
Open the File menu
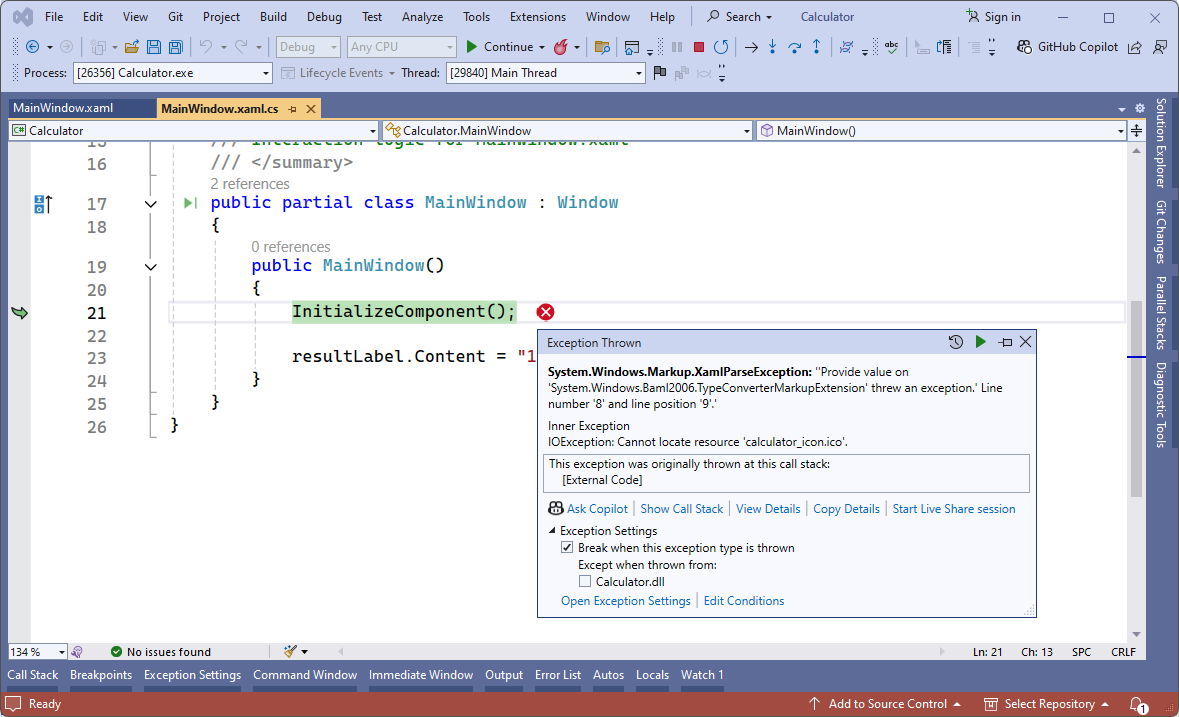point(54,17)
